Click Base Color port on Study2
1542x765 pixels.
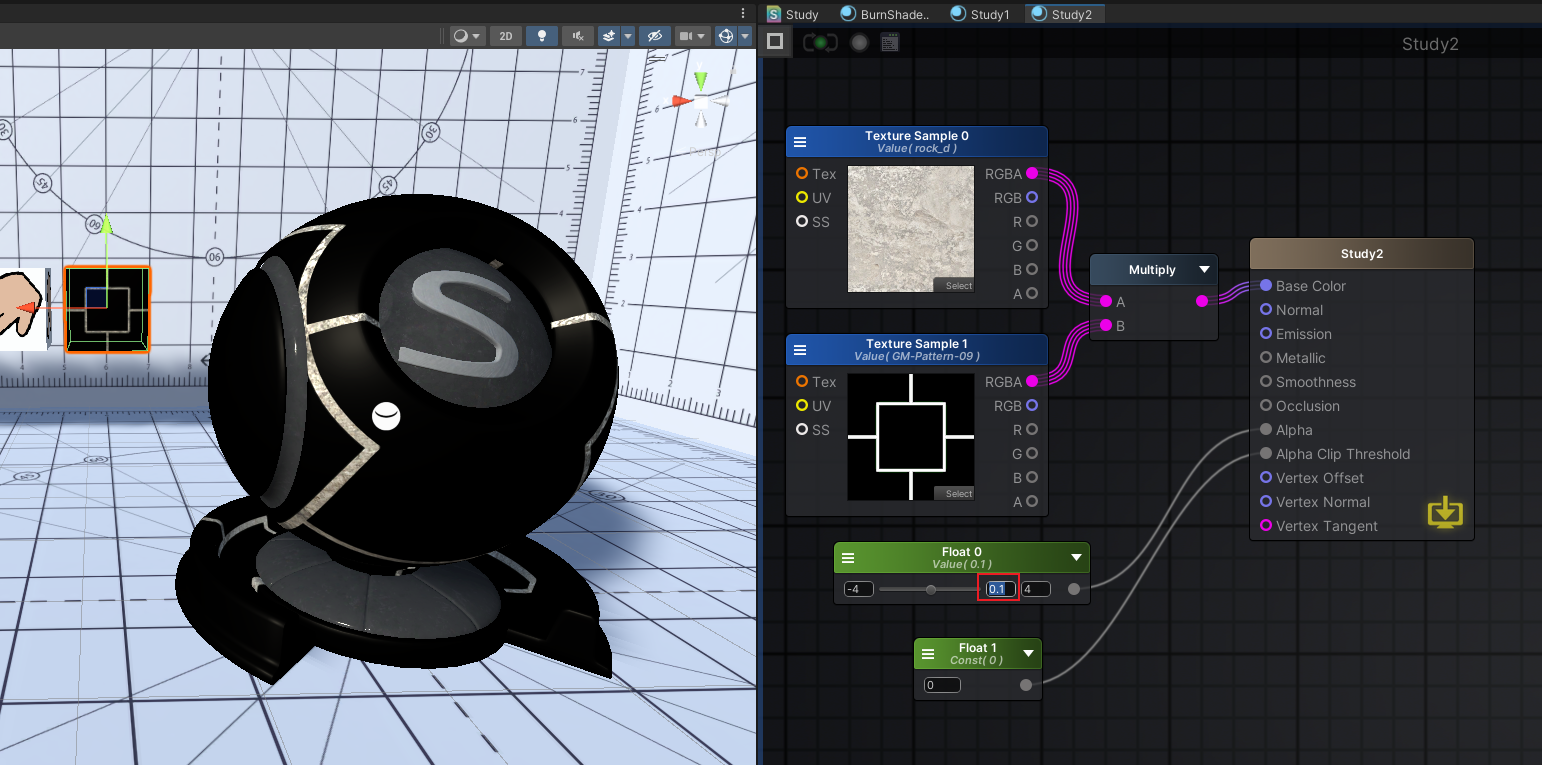(1266, 286)
